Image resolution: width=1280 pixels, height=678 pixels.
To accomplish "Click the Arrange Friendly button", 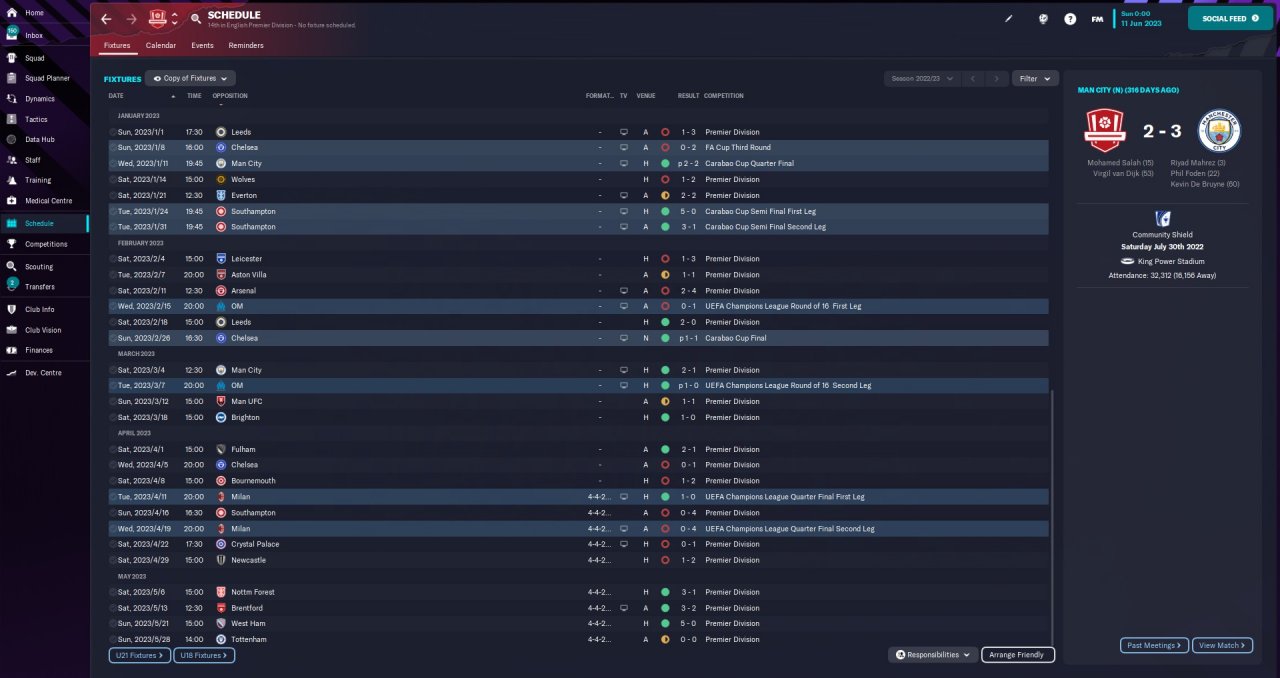I will tap(1017, 655).
